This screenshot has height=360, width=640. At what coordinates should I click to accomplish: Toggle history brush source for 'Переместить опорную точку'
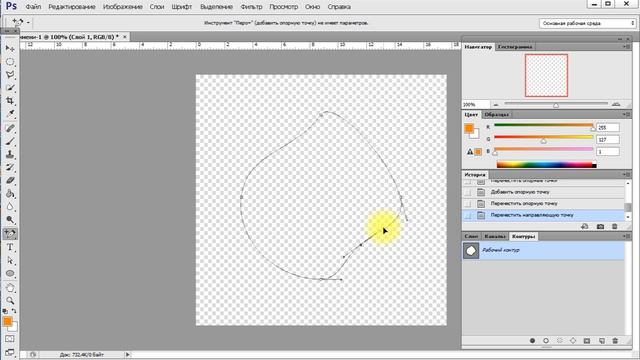(468, 203)
